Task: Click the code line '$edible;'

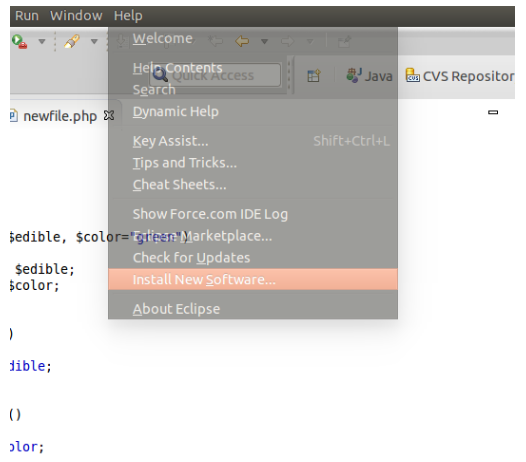Action: (x=45, y=269)
